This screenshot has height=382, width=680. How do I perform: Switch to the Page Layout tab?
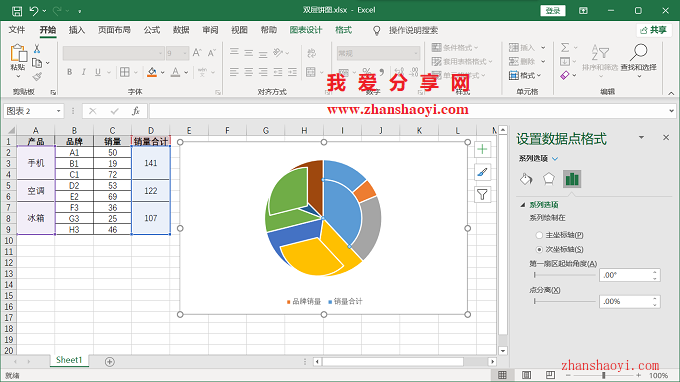(x=114, y=30)
